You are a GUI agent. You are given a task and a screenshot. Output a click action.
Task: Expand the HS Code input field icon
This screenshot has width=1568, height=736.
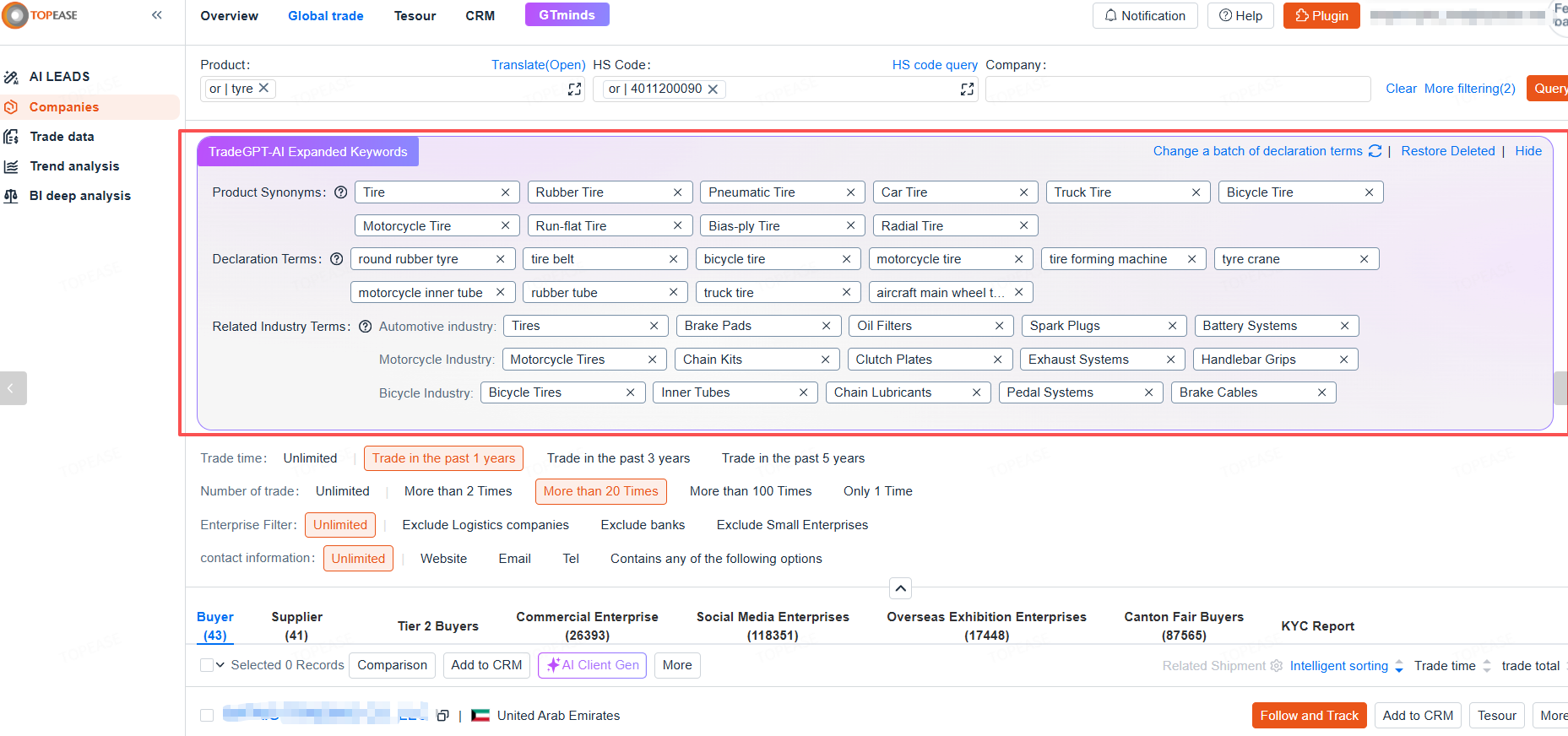point(968,89)
